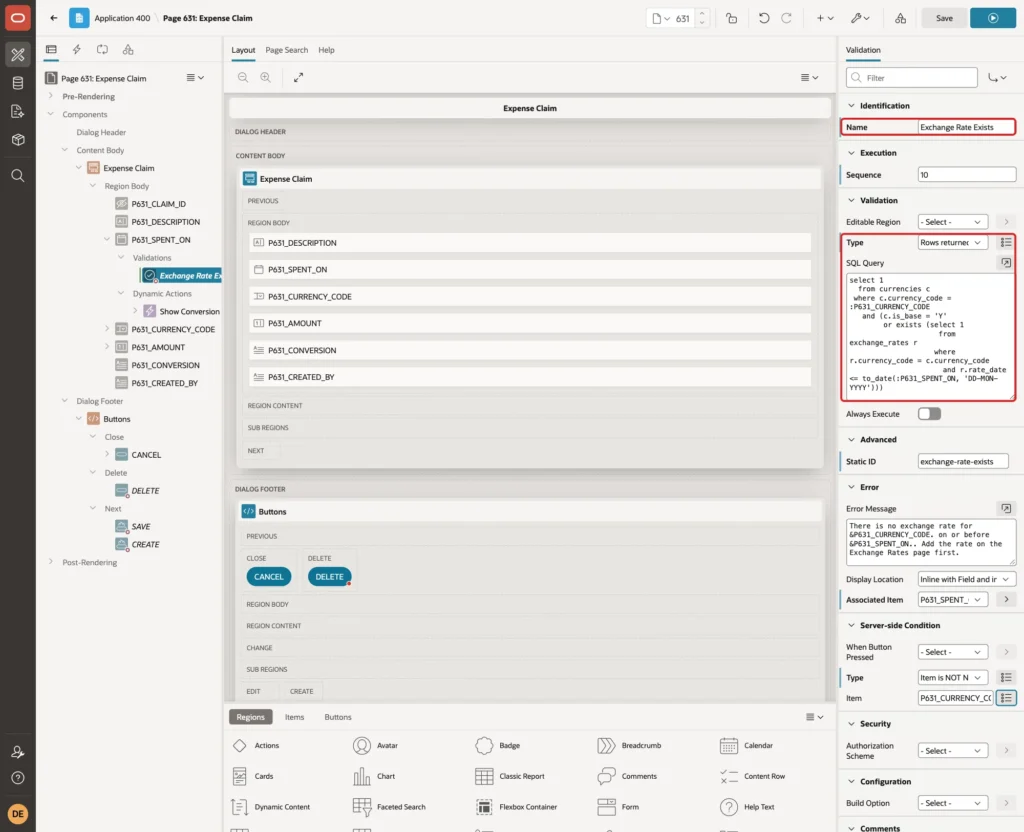This screenshot has width=1024, height=832.
Task: Click the page lock icon in toolbar
Action: point(731,18)
